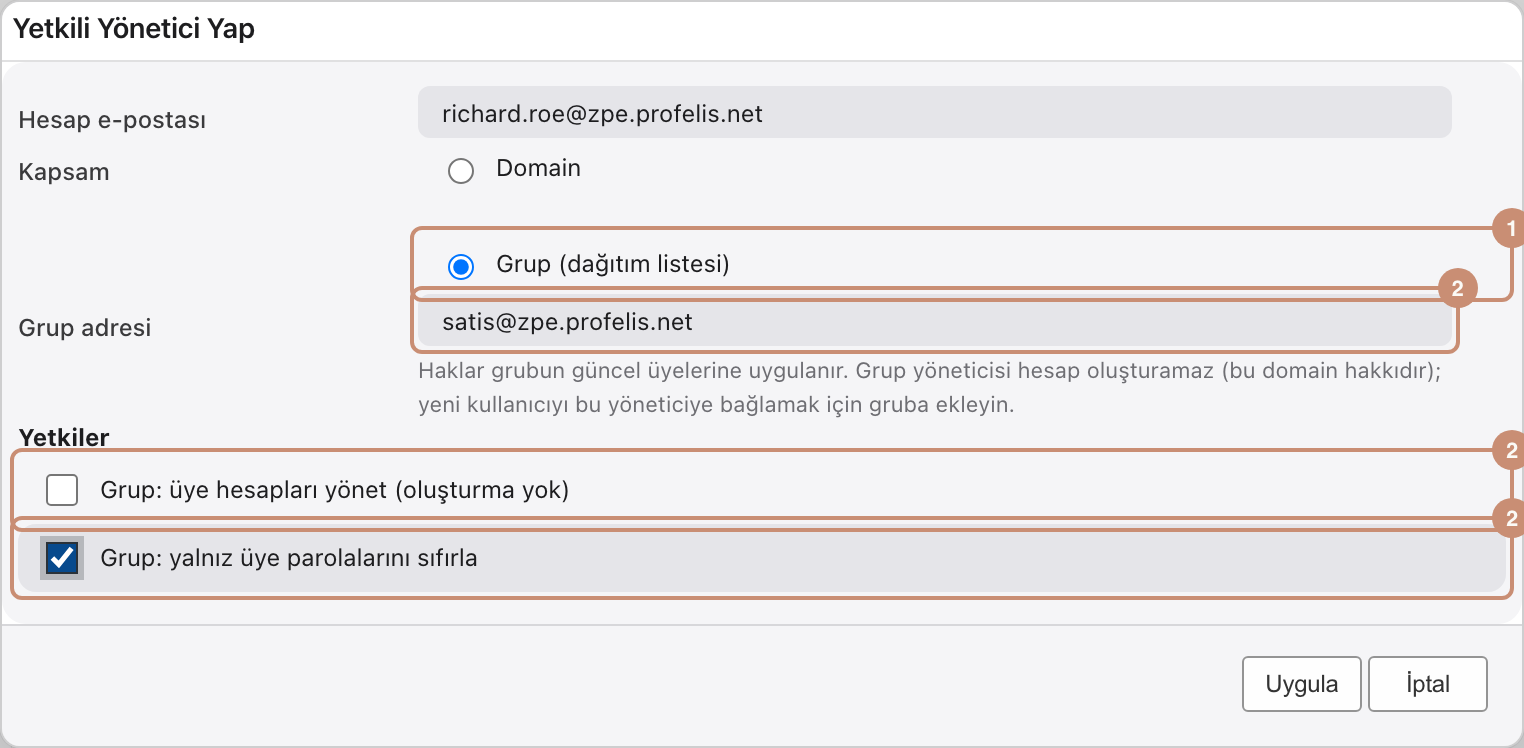
Task: Click the Yetkiler heading
Action: coord(64,436)
